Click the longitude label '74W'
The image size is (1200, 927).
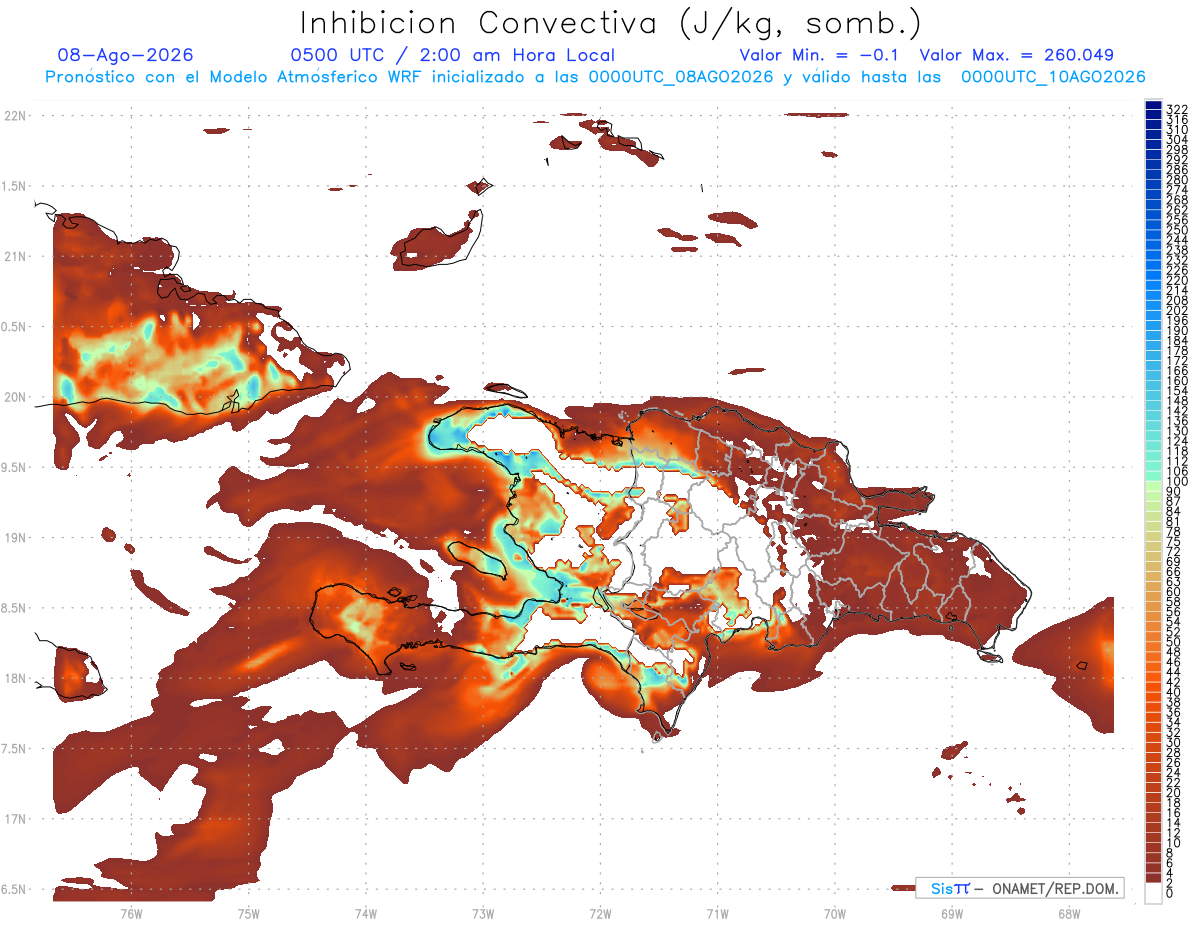pyautogui.click(x=365, y=913)
